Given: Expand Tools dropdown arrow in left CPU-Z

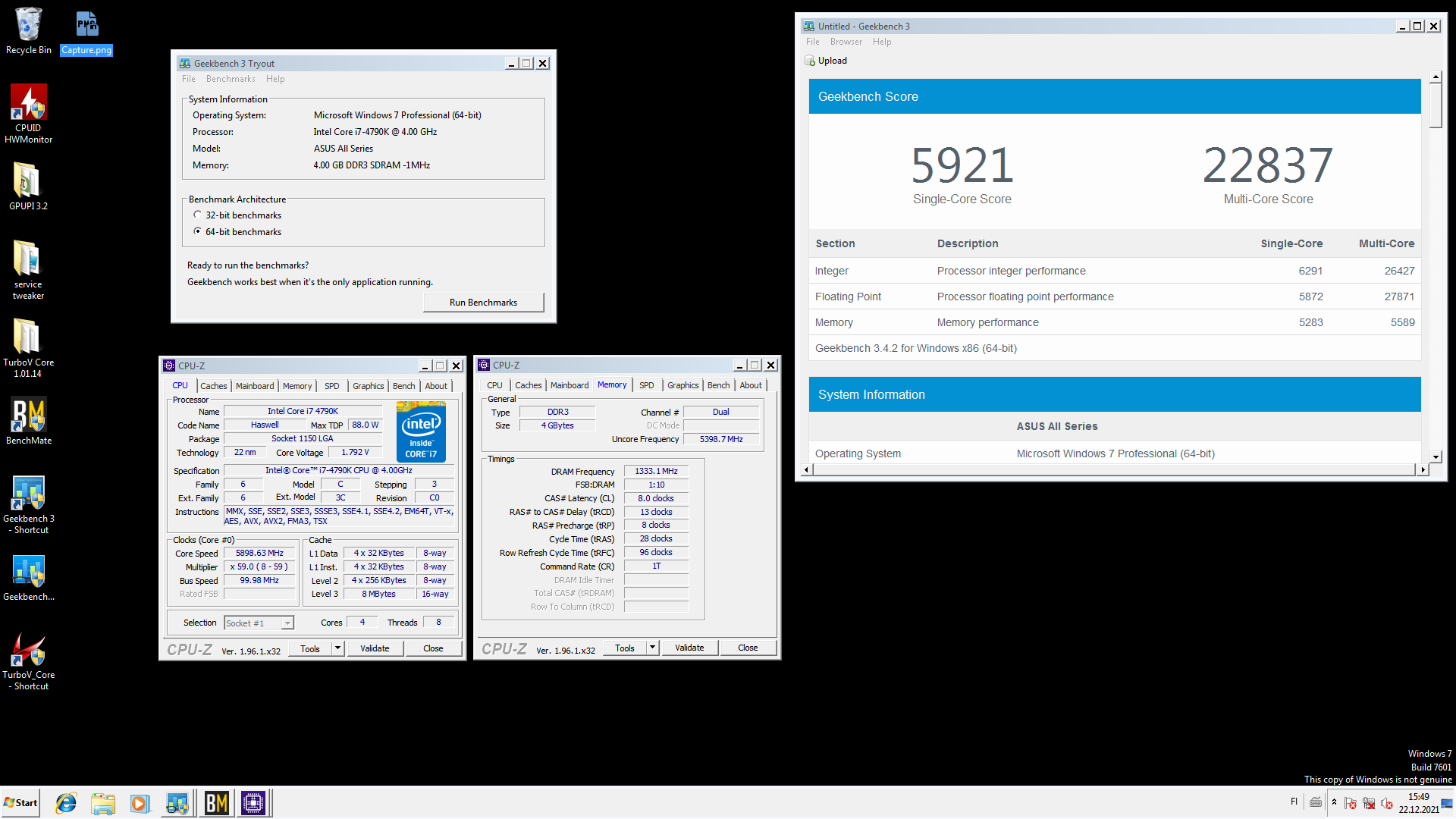Looking at the screenshot, I should [x=338, y=648].
